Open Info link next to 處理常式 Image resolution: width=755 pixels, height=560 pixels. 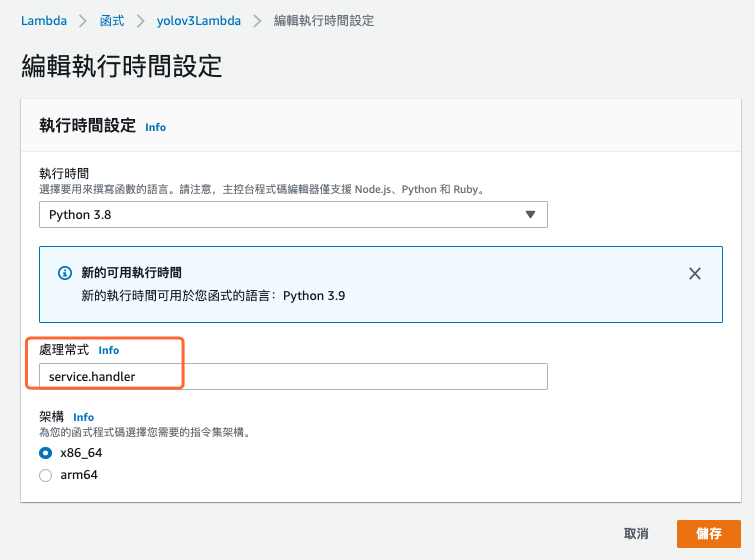coord(108,351)
